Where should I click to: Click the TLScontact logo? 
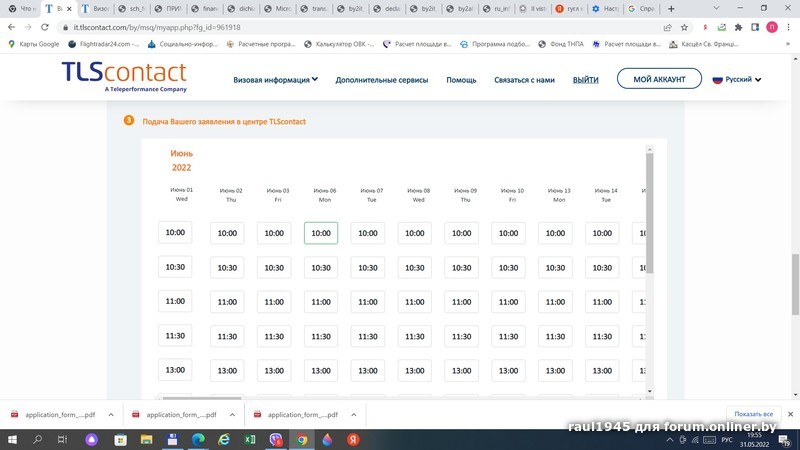[124, 77]
